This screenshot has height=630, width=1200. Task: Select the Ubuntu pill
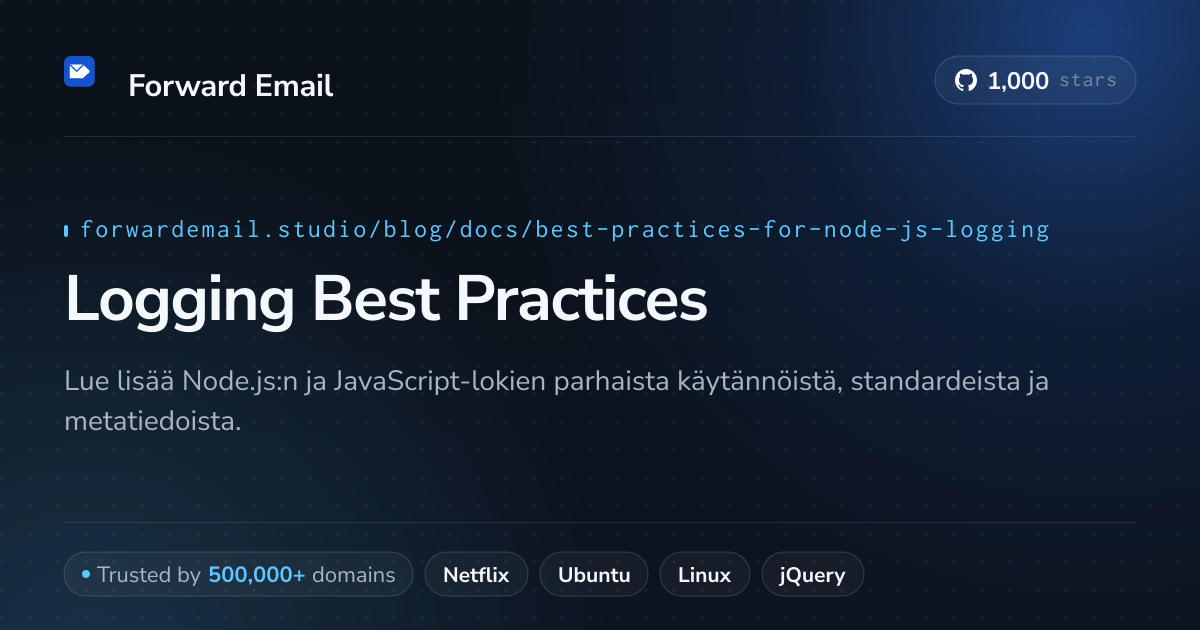(594, 575)
